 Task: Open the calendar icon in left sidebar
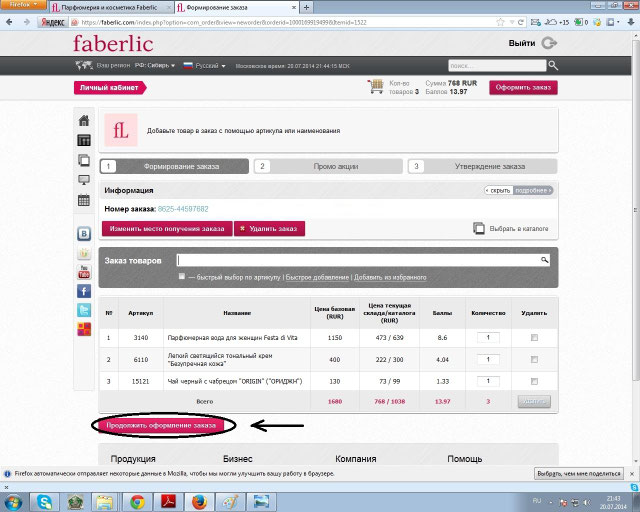click(84, 200)
